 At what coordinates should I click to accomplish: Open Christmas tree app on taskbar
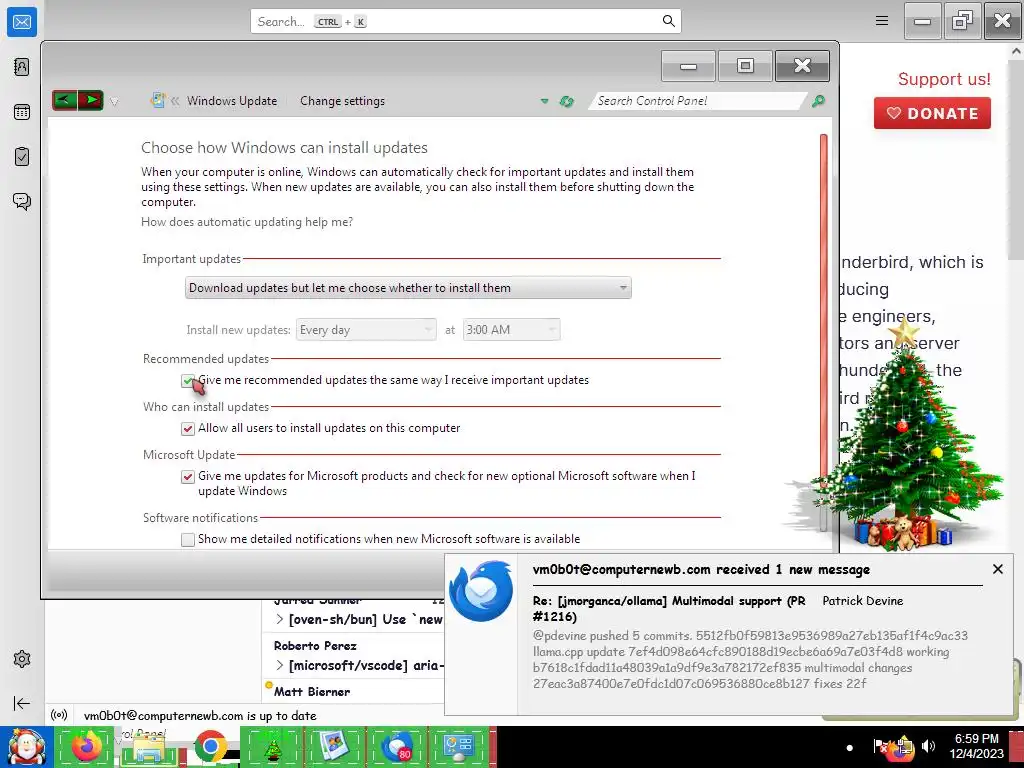click(x=272, y=747)
